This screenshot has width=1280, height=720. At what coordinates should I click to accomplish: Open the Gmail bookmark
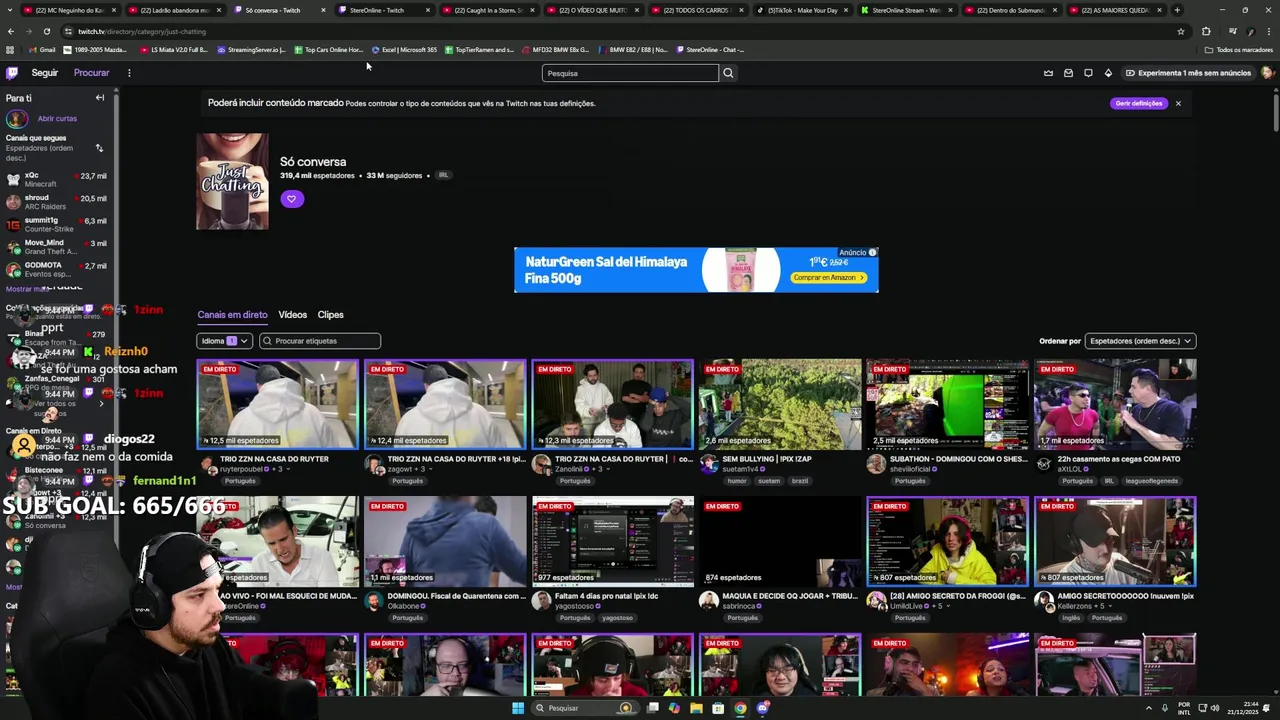(x=42, y=50)
